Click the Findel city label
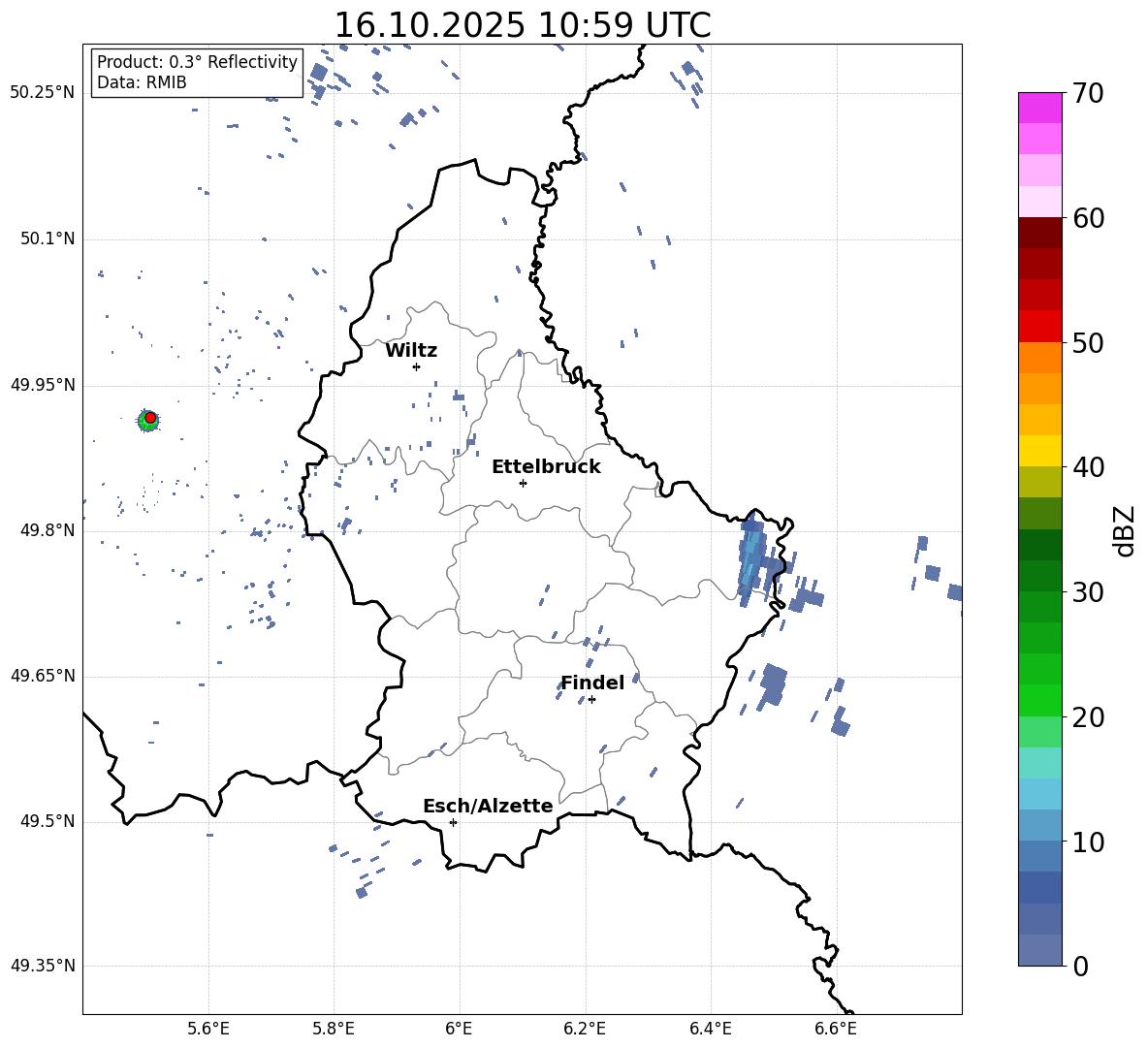This screenshot has height=1048, width=1148. pyautogui.click(x=592, y=683)
